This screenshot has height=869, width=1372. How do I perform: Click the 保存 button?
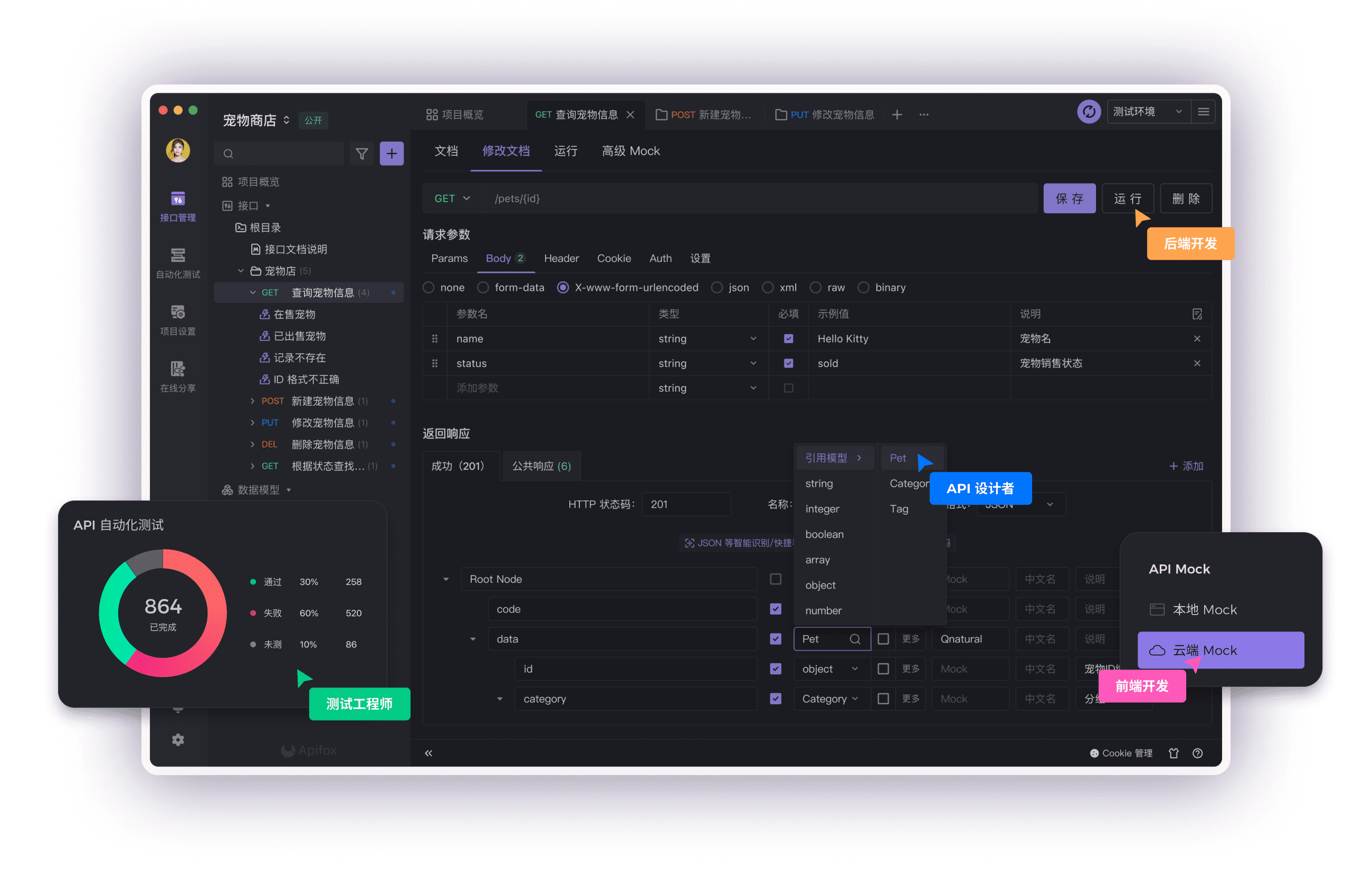tap(1069, 198)
